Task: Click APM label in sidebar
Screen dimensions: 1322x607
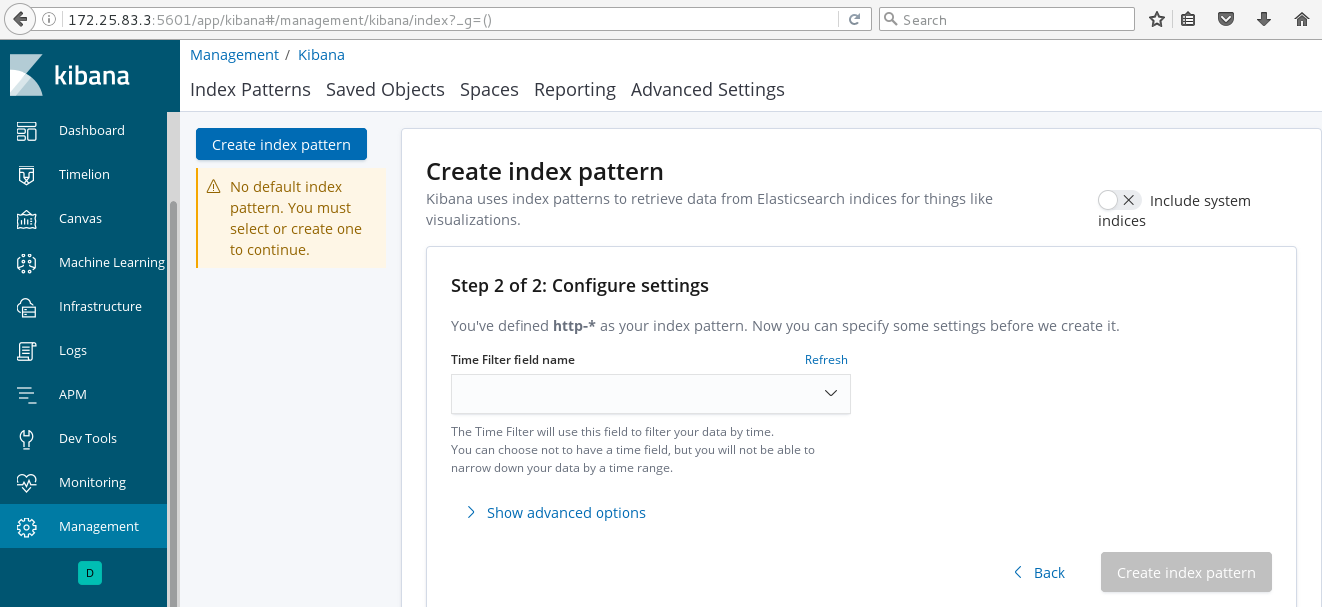Action: [x=73, y=395]
